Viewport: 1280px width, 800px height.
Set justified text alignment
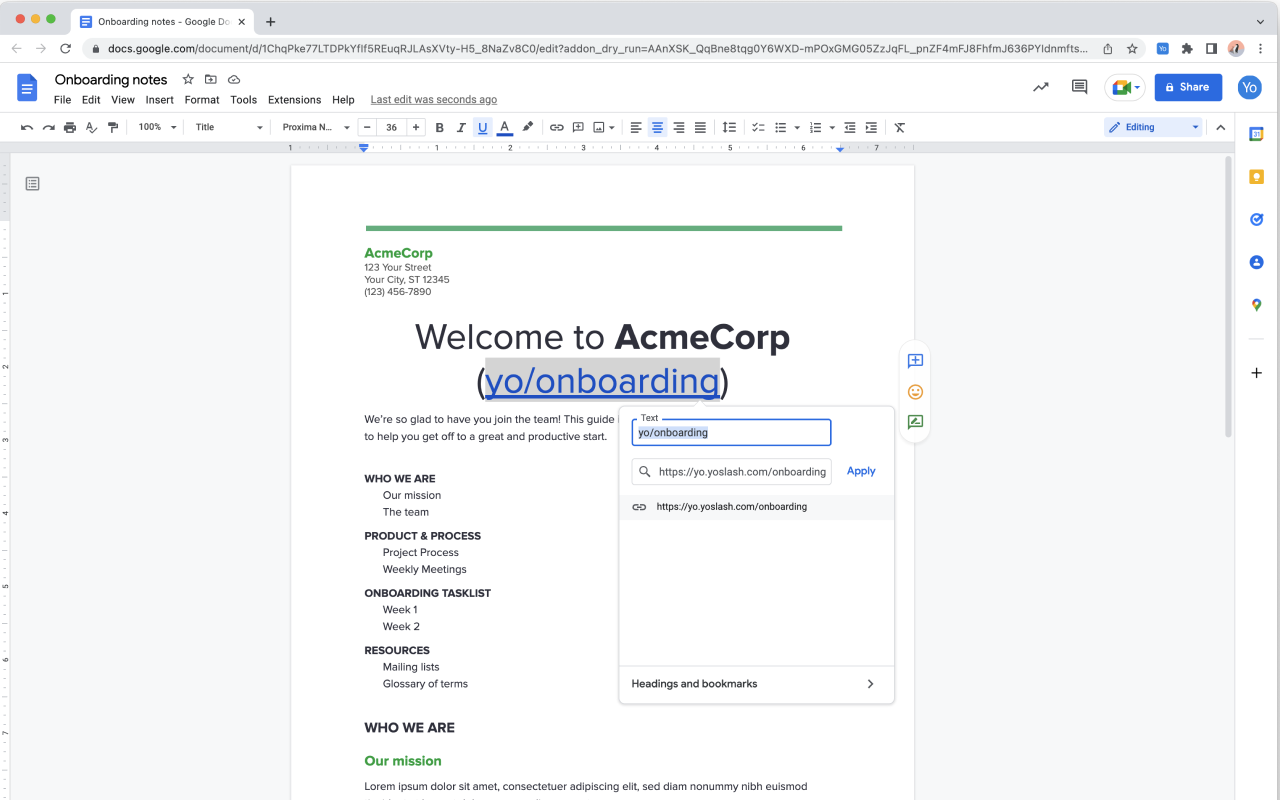[700, 127]
